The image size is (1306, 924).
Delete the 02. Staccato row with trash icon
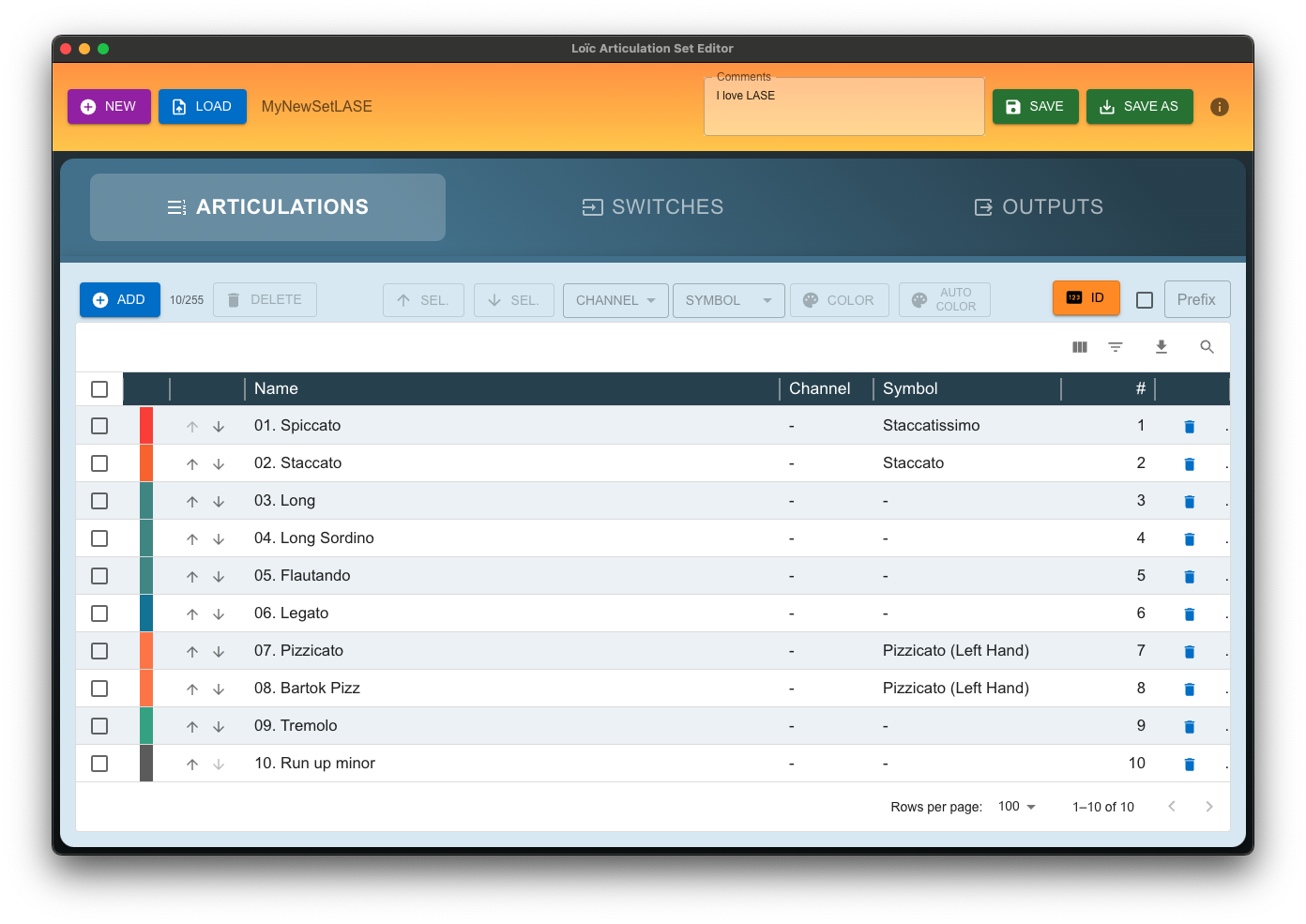coord(1189,464)
